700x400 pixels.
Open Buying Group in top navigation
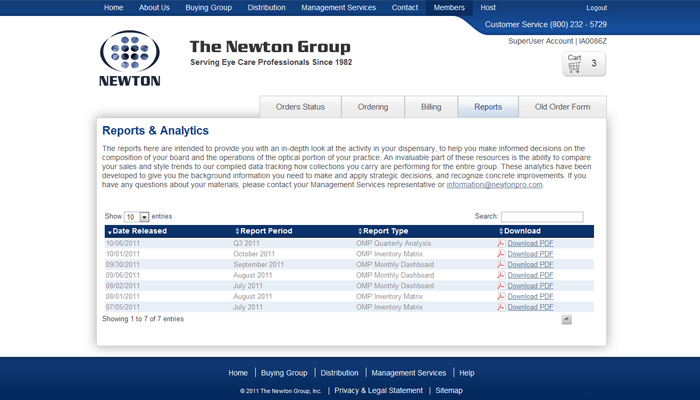(x=208, y=8)
